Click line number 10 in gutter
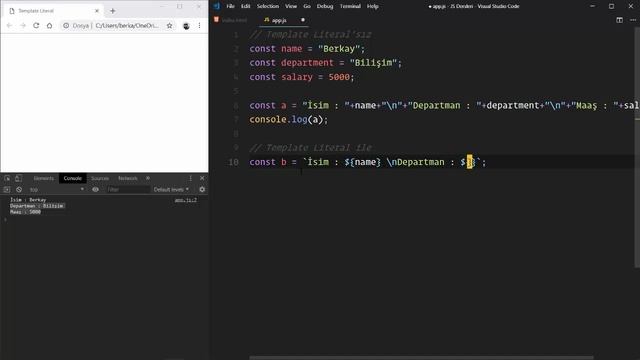640x360 pixels. click(233, 162)
